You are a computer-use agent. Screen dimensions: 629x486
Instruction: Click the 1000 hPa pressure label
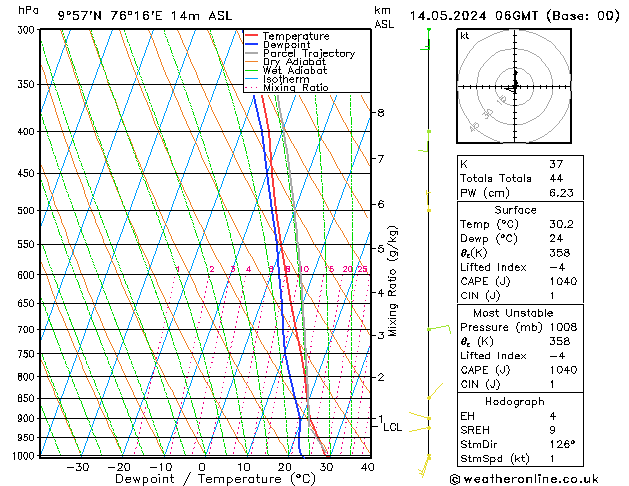(x=25, y=456)
